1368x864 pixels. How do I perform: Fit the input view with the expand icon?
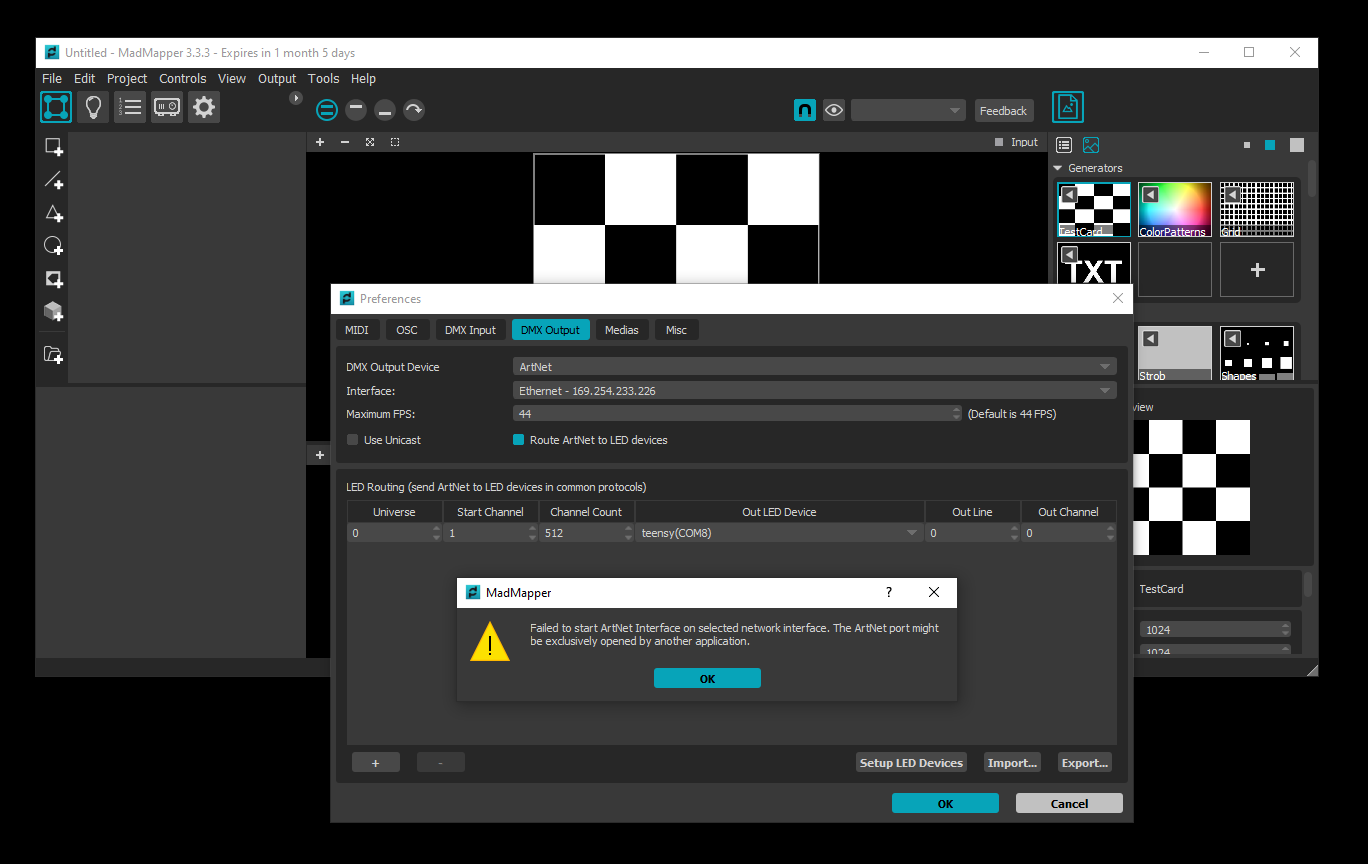point(370,142)
